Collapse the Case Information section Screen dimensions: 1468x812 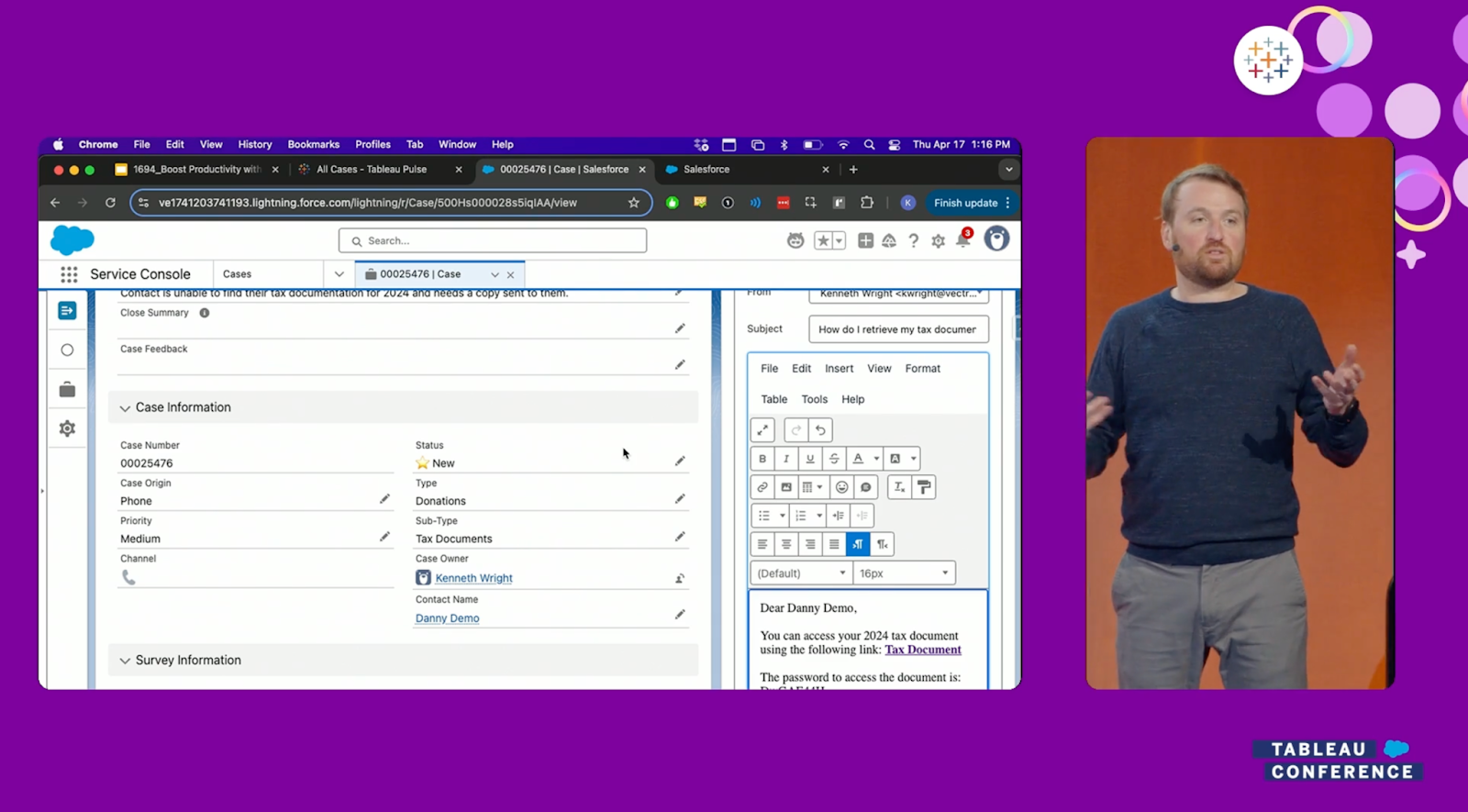click(126, 408)
